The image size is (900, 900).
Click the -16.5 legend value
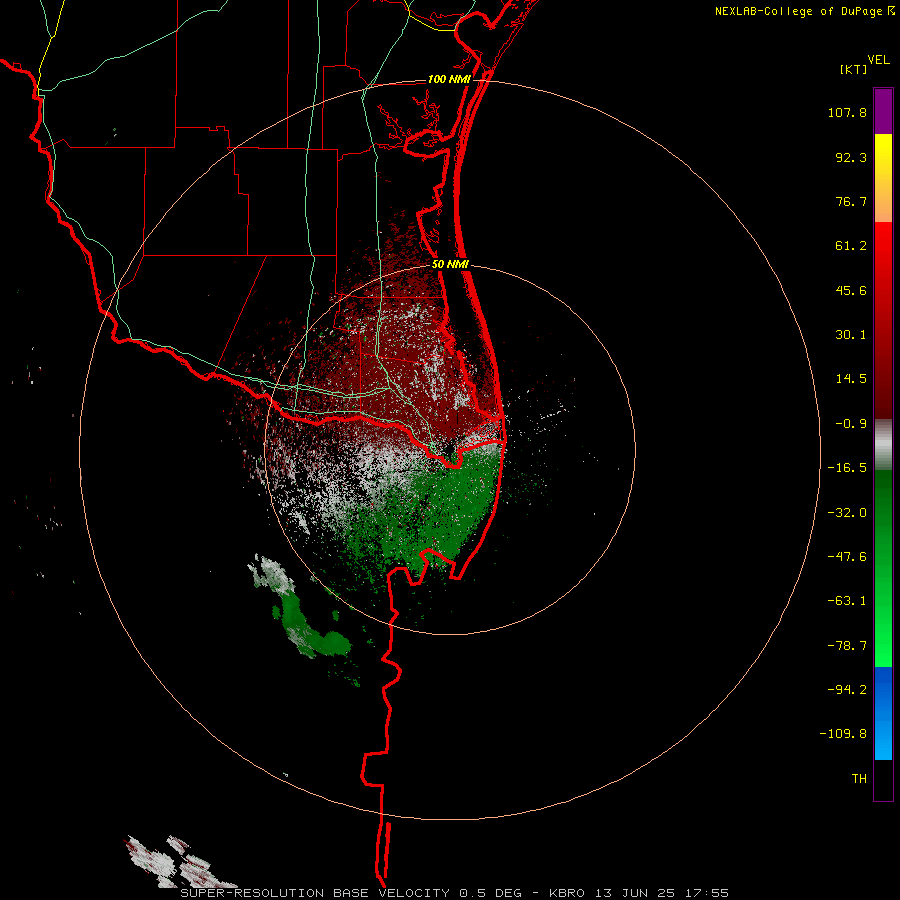click(x=847, y=468)
